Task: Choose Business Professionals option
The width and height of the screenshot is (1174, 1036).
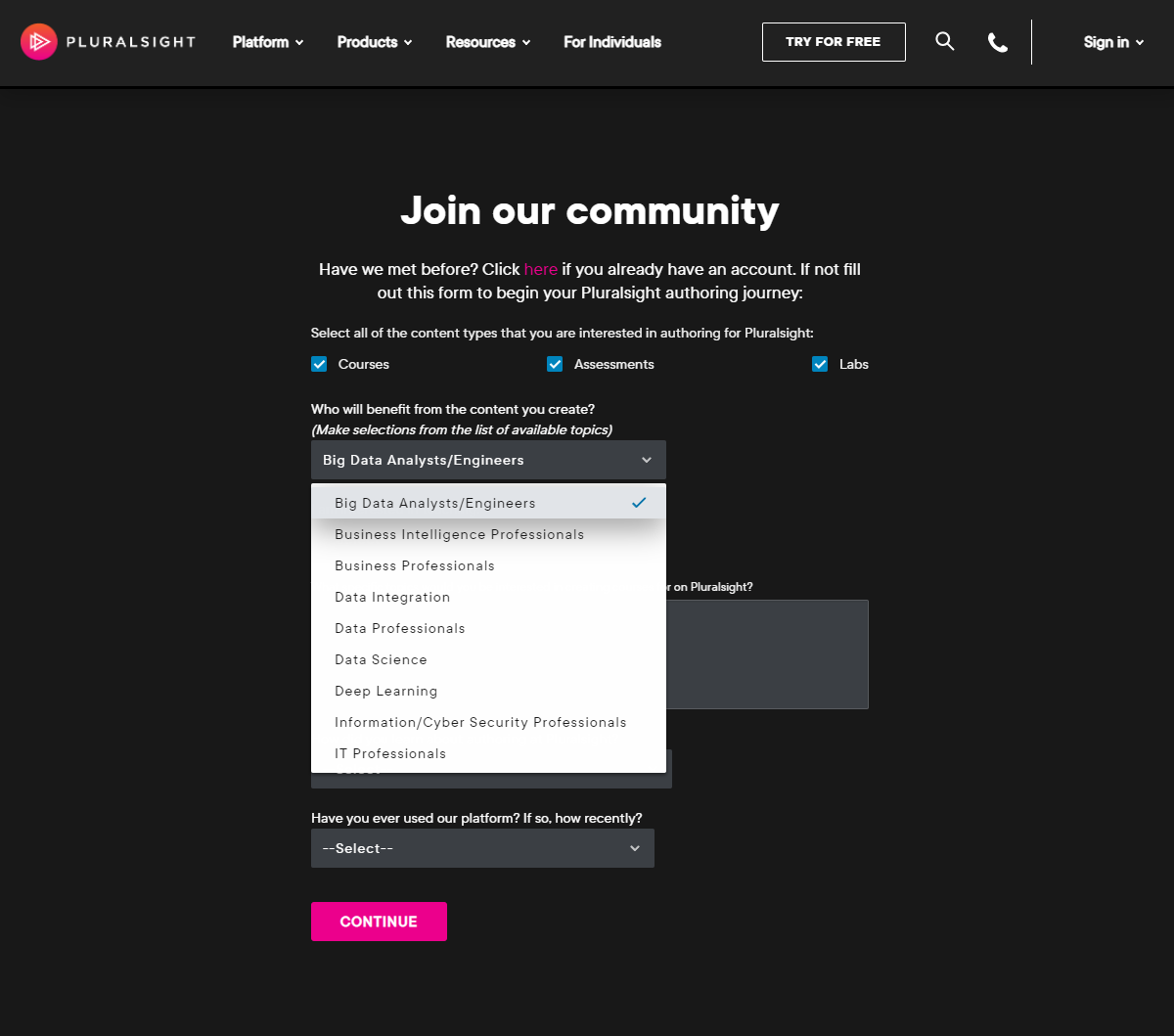Action: [x=488, y=565]
